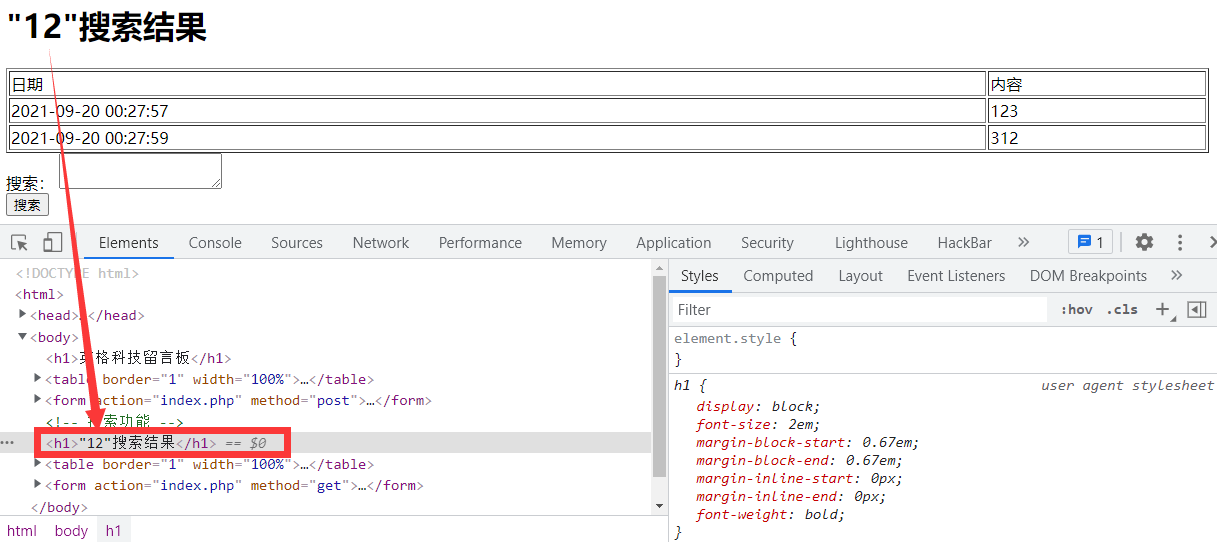Toggle .cls element classes panel
This screenshot has width=1217, height=542.
1122,310
